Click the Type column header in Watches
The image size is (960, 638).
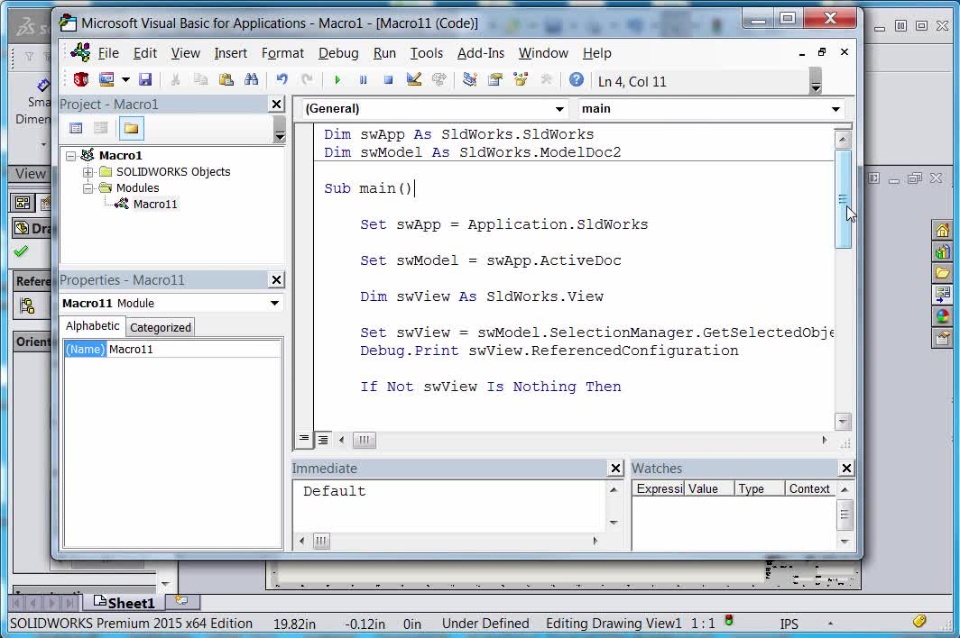click(760, 489)
